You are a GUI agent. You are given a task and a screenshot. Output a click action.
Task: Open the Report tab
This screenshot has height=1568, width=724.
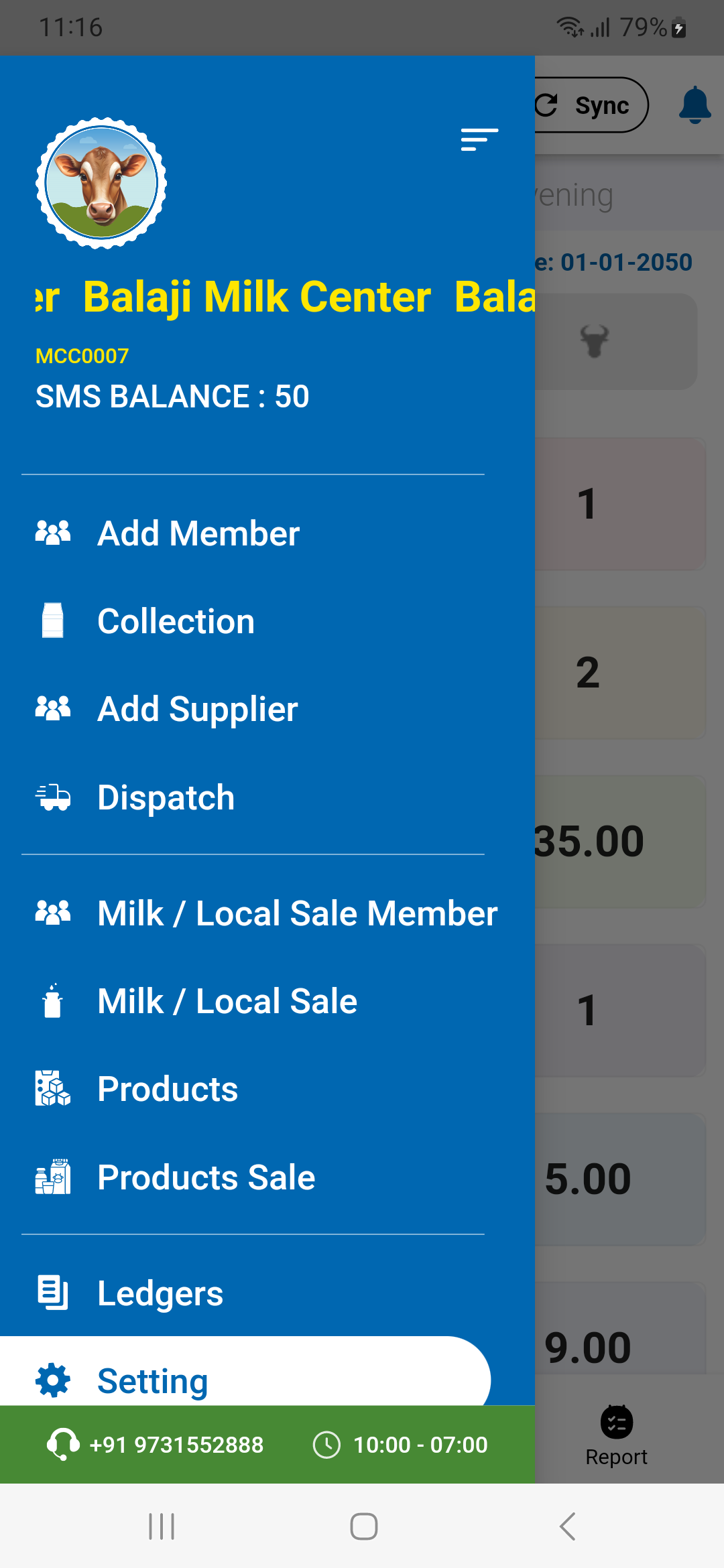click(617, 1435)
